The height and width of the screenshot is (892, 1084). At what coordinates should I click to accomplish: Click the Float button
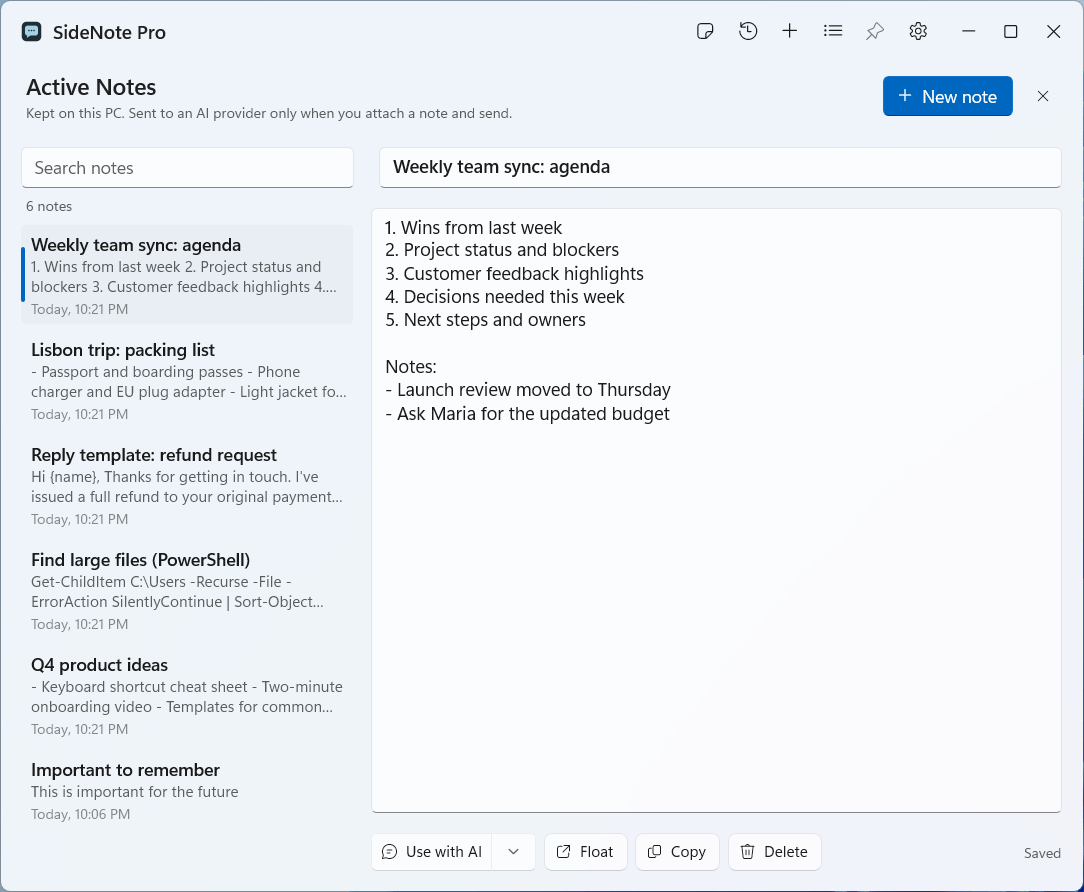click(586, 852)
